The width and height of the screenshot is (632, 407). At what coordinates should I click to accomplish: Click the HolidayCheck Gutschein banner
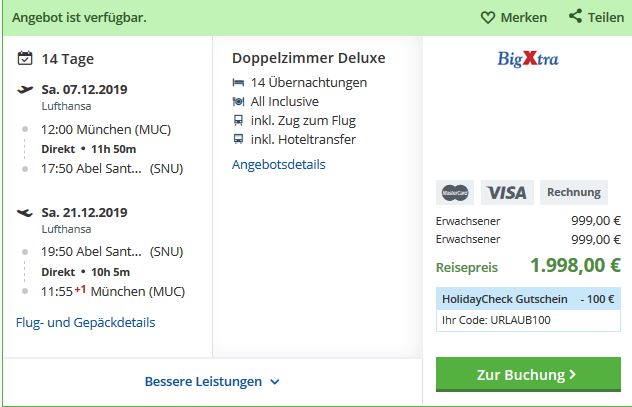[528, 299]
